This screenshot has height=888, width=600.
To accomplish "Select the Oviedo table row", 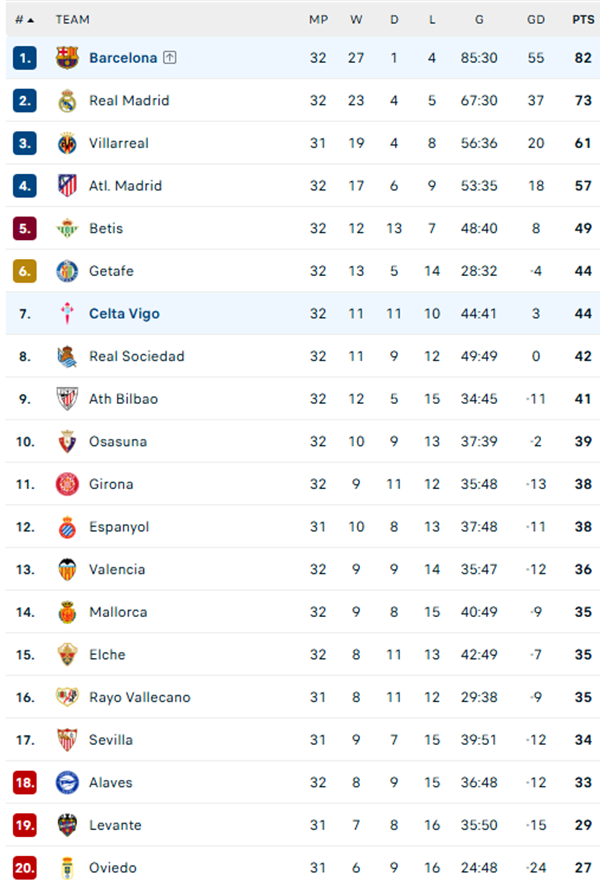I will (x=300, y=868).
